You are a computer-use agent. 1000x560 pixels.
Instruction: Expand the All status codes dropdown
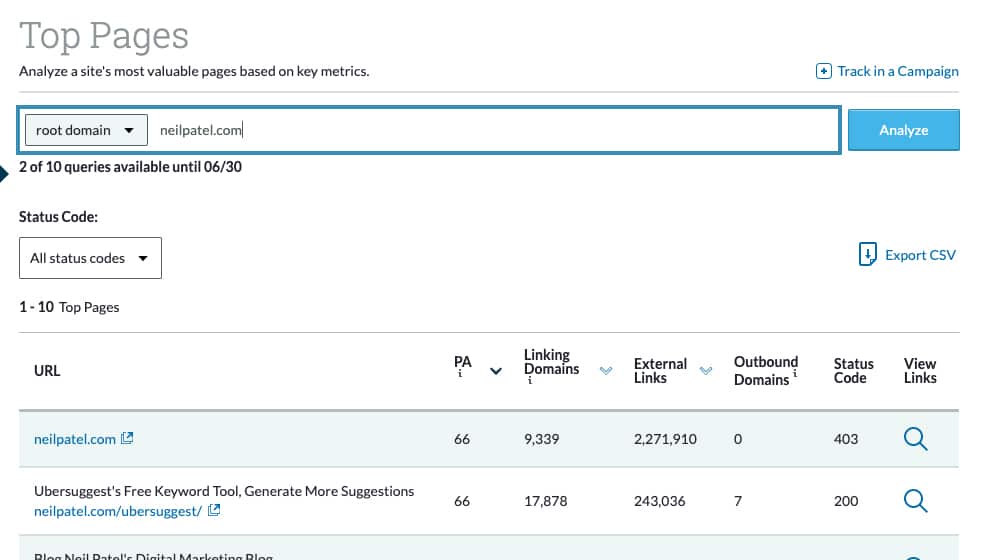click(90, 258)
